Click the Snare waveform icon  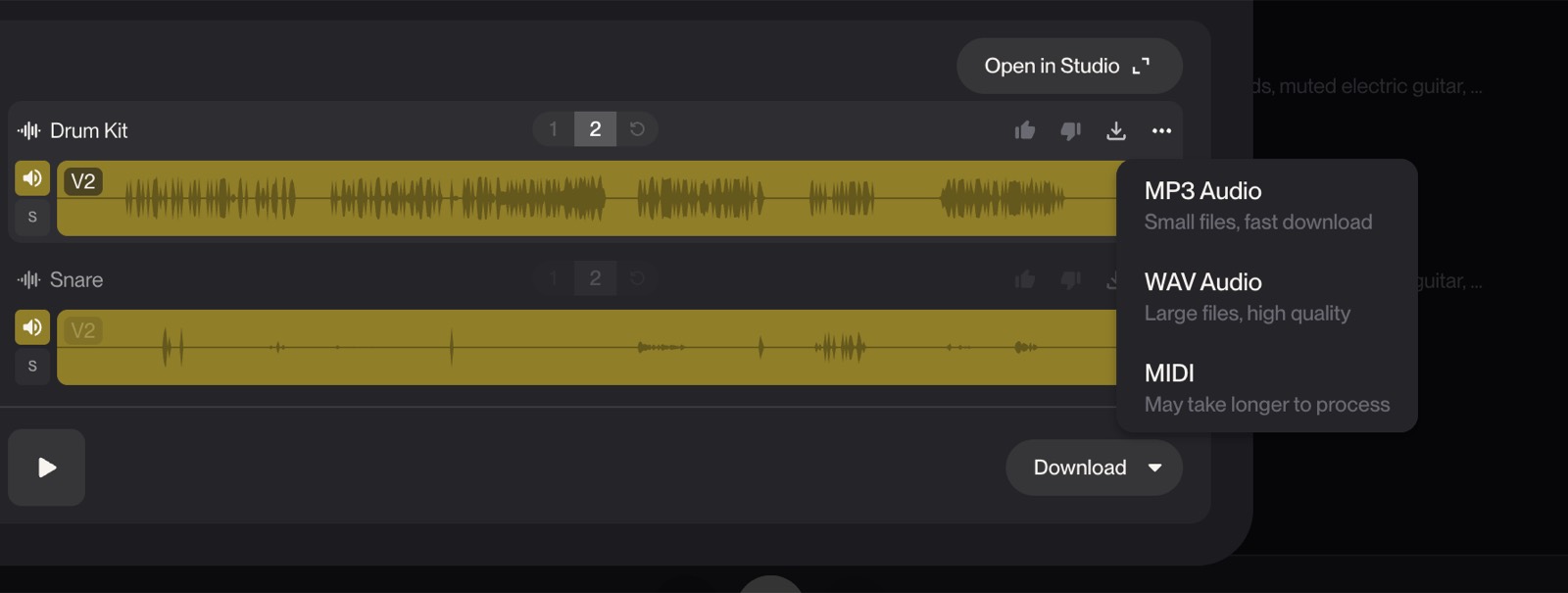tap(29, 279)
